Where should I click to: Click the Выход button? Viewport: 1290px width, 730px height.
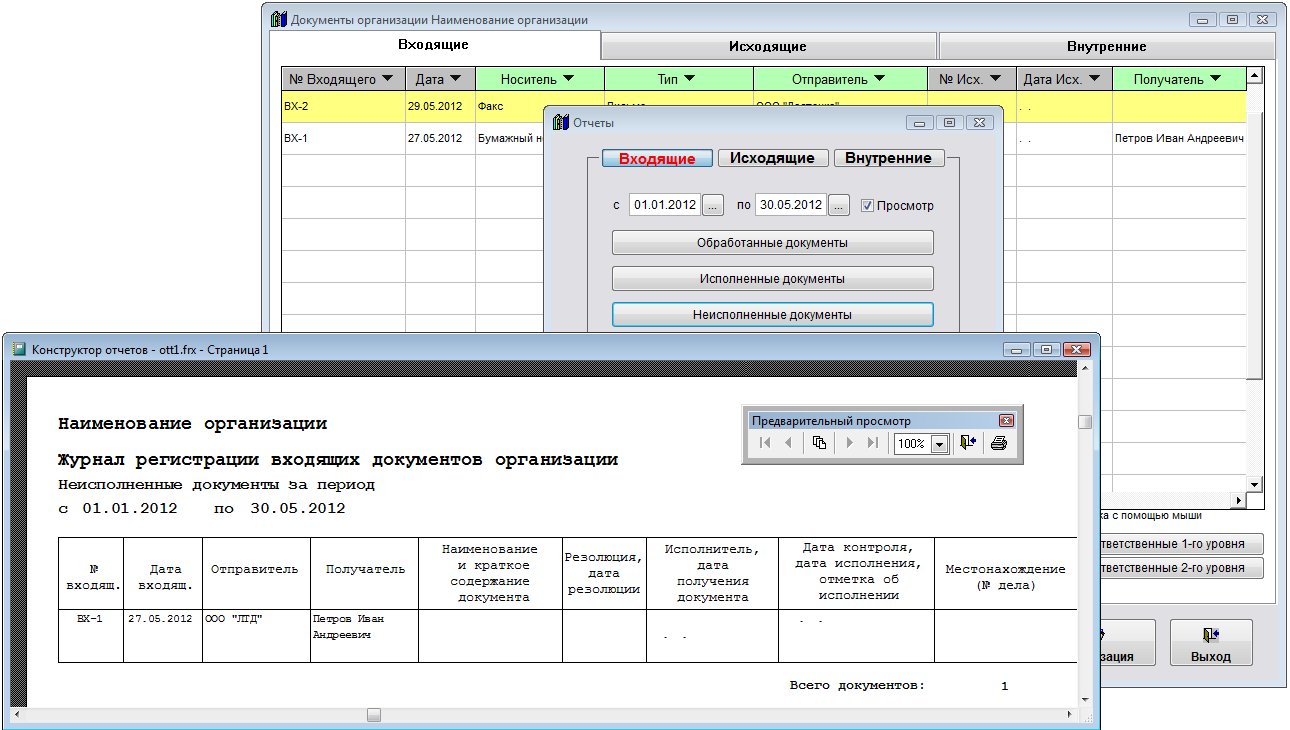[x=1210, y=644]
